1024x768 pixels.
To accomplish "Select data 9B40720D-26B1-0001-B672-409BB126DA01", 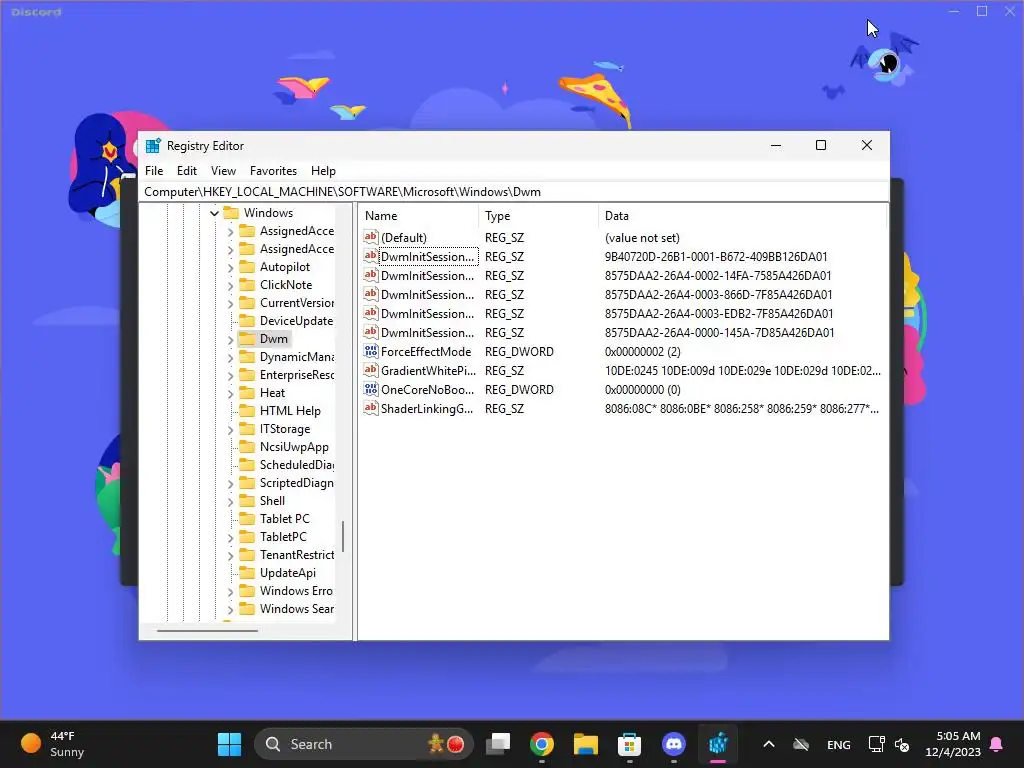I will 716,257.
